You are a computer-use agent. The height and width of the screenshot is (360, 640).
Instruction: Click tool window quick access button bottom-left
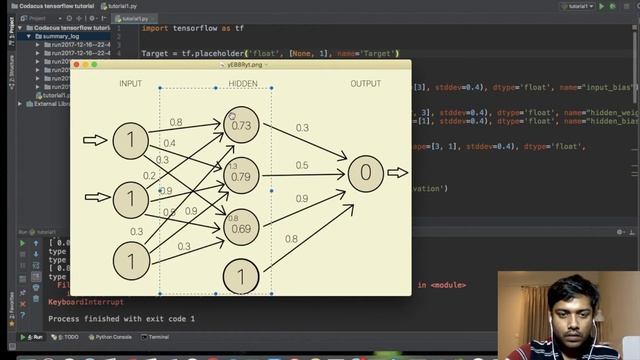12,347
